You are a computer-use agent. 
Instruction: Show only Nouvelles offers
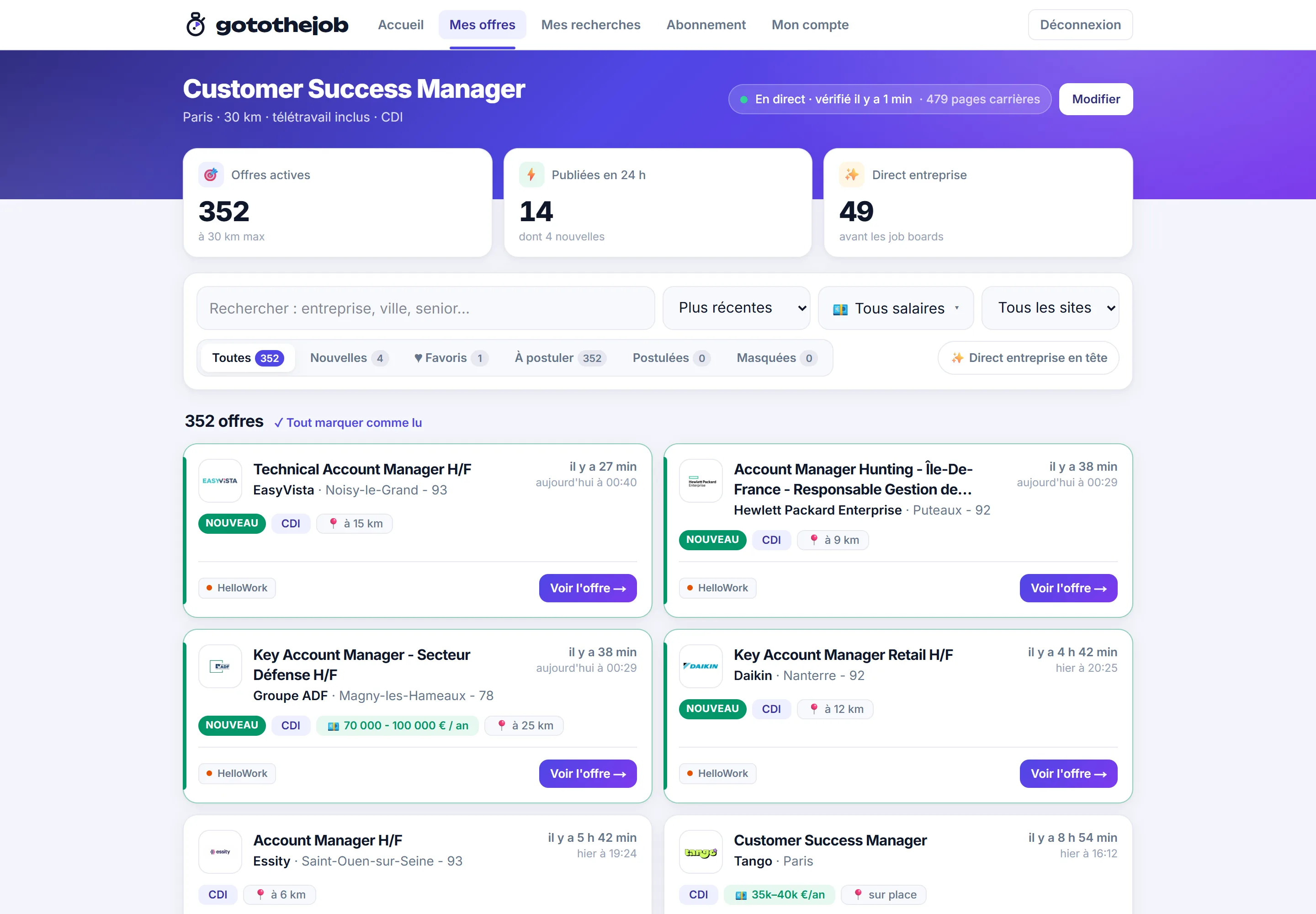pyautogui.click(x=349, y=358)
